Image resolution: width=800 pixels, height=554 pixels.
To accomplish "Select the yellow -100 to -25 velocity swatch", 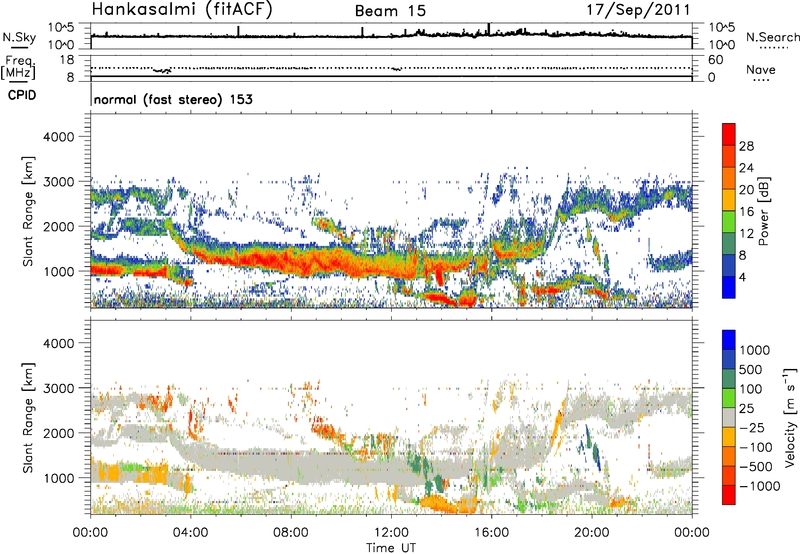I will pos(729,437).
